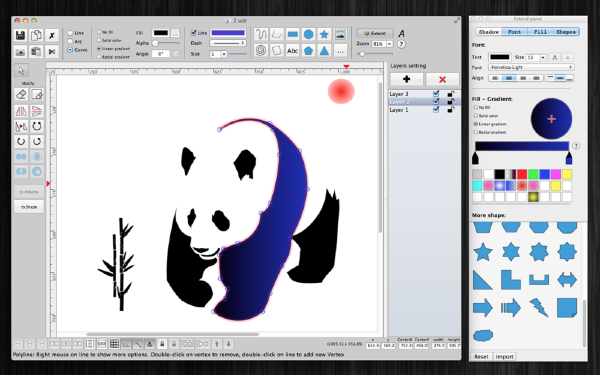Click the ellipsis more shapes toolbar button

click(x=340, y=50)
